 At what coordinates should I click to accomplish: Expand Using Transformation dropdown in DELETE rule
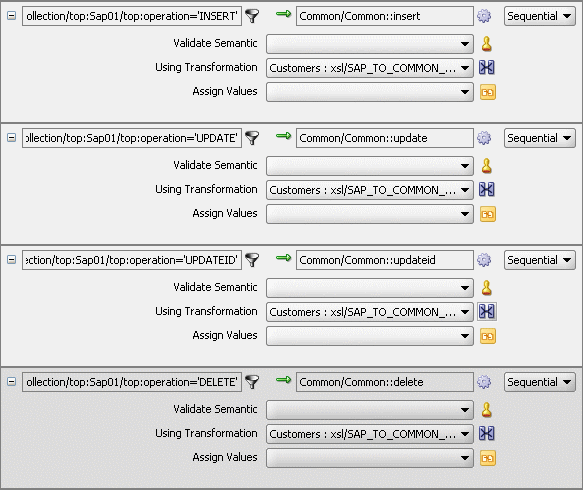click(x=370, y=434)
